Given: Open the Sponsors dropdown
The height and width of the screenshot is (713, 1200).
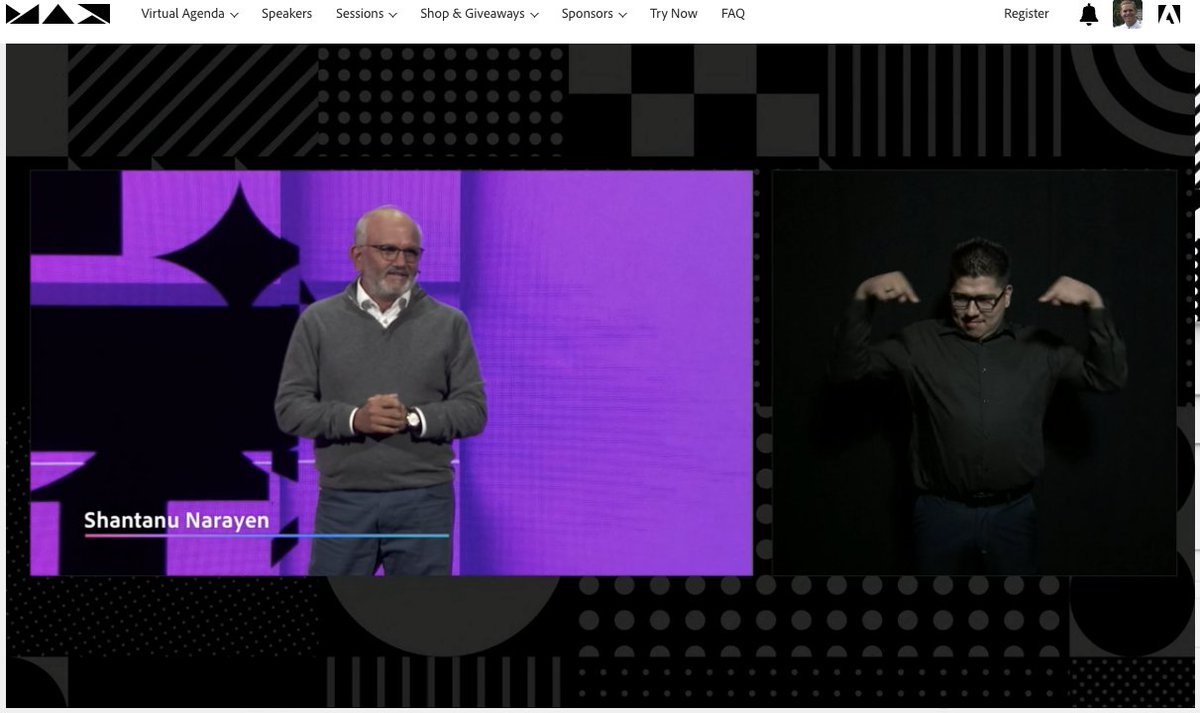Looking at the screenshot, I should [594, 14].
